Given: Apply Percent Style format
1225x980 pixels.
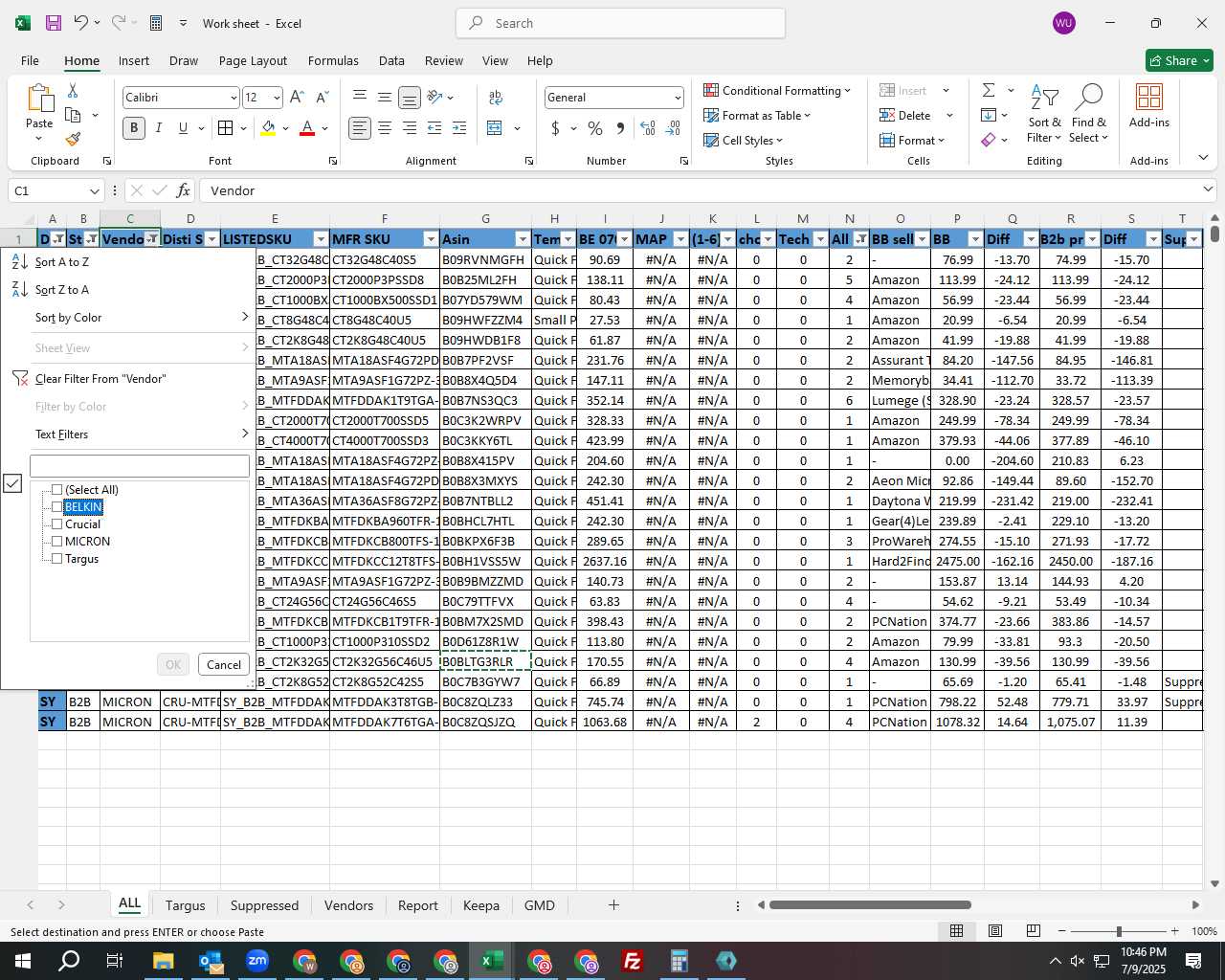Looking at the screenshot, I should [x=595, y=128].
